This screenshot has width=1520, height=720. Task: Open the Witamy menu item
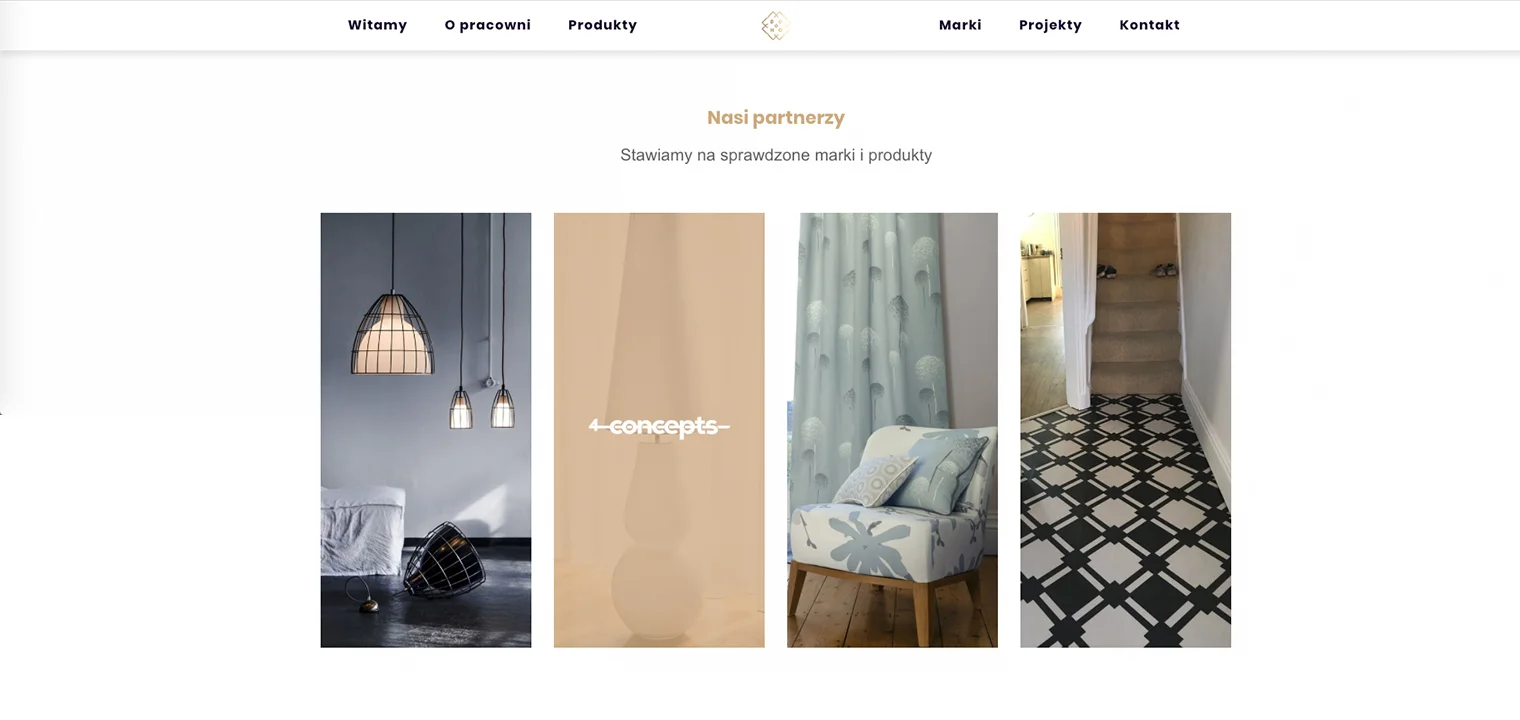377,25
